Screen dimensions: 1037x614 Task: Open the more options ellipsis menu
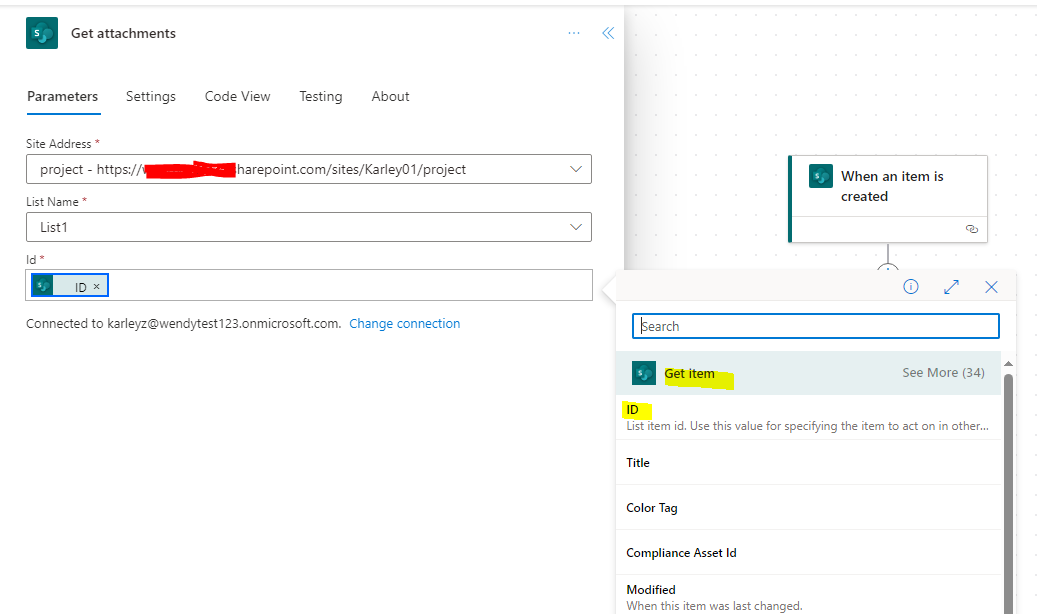click(x=574, y=33)
